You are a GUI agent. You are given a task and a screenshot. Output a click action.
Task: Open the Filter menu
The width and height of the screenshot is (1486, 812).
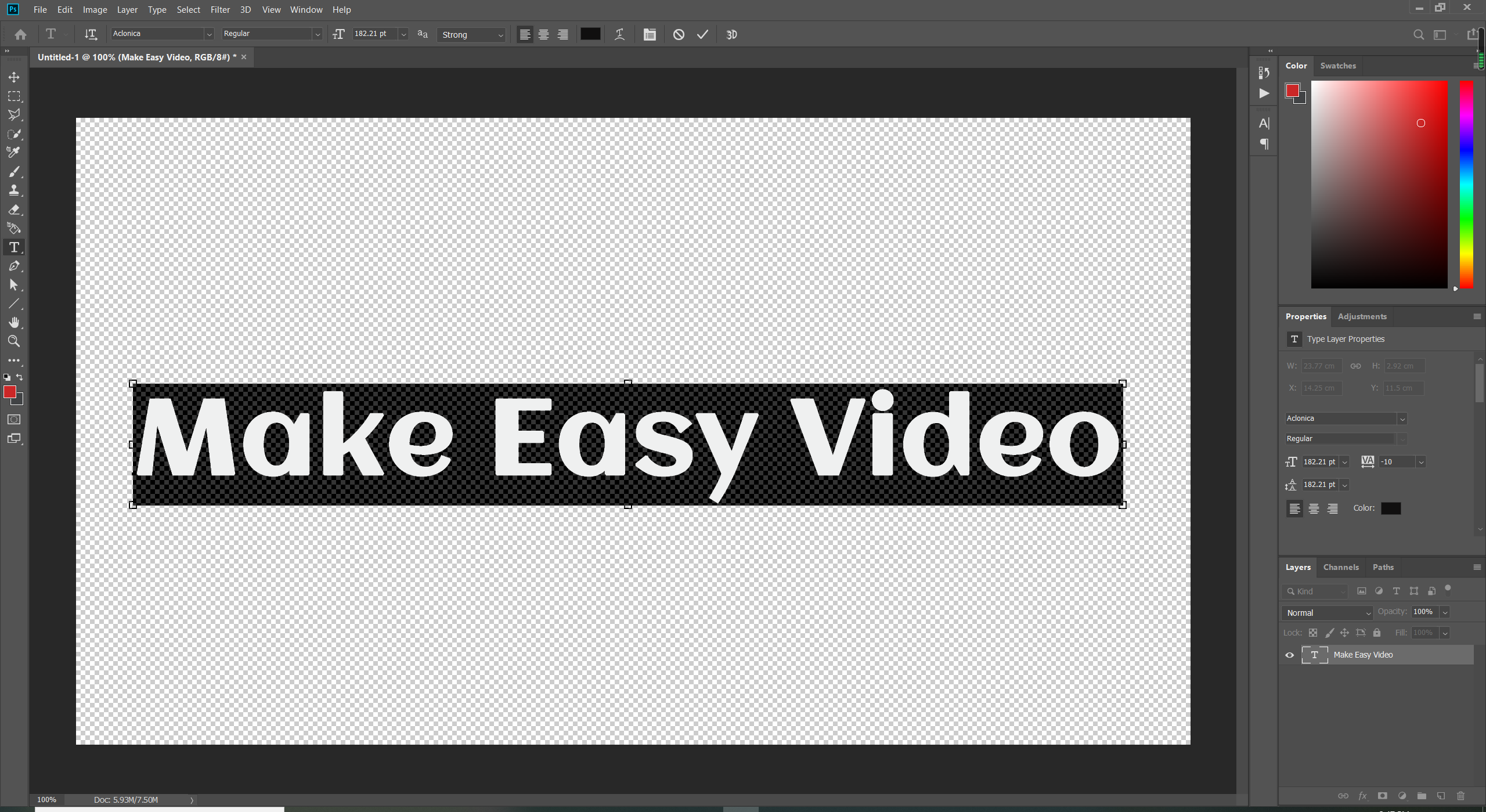coord(219,9)
